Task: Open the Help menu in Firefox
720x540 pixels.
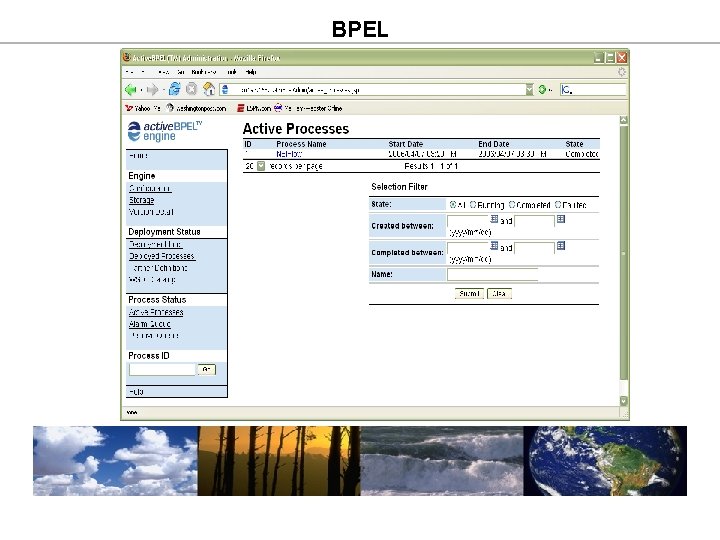Action: click(x=251, y=72)
